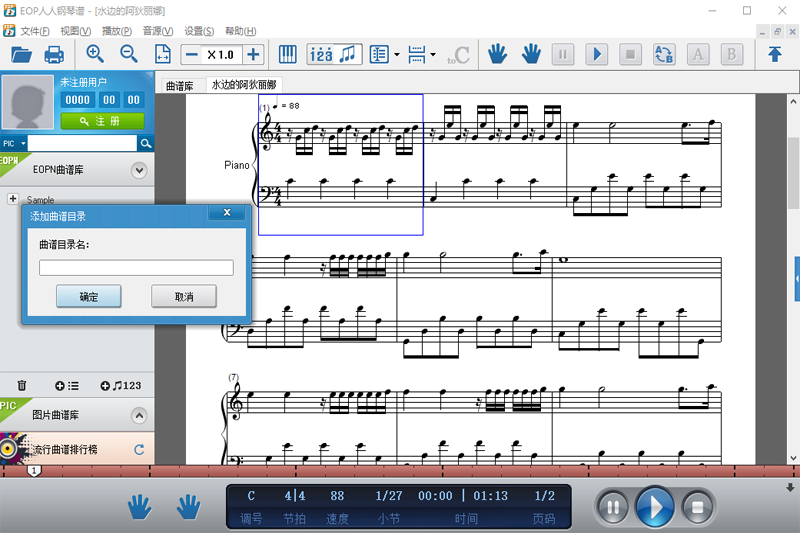Open a score file with folder icon
This screenshot has height=533, width=800.
tap(21, 54)
